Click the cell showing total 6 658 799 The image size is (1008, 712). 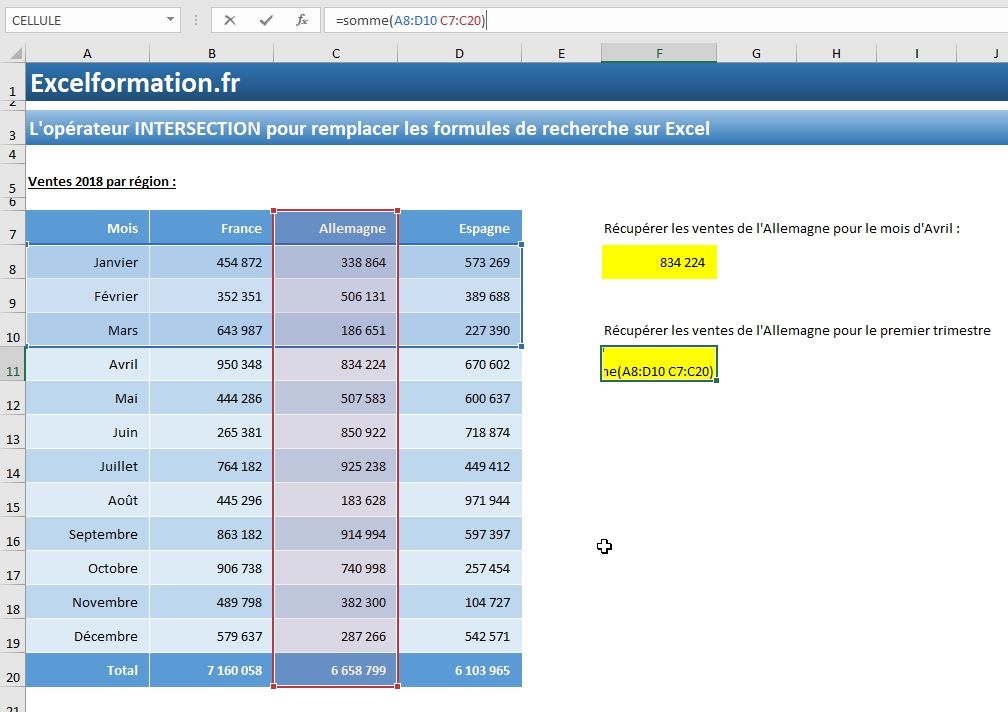[x=337, y=670]
